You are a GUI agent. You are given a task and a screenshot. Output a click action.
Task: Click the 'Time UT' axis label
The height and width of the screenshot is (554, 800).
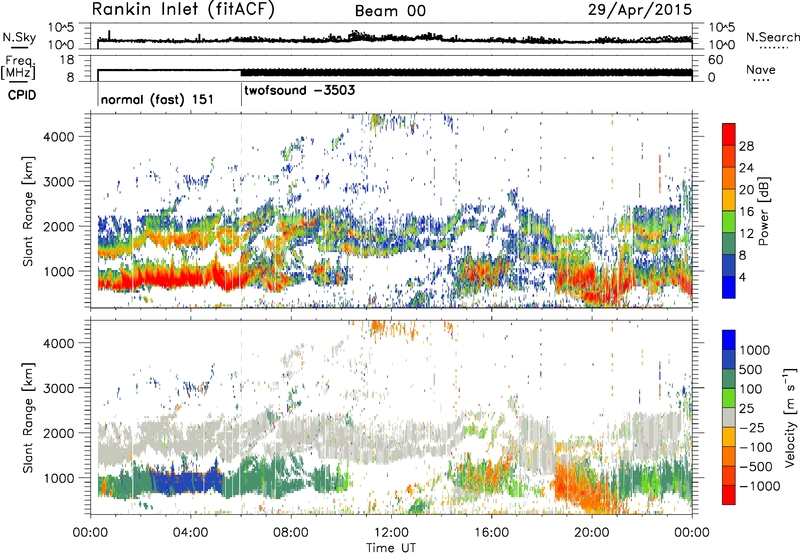coord(391,547)
